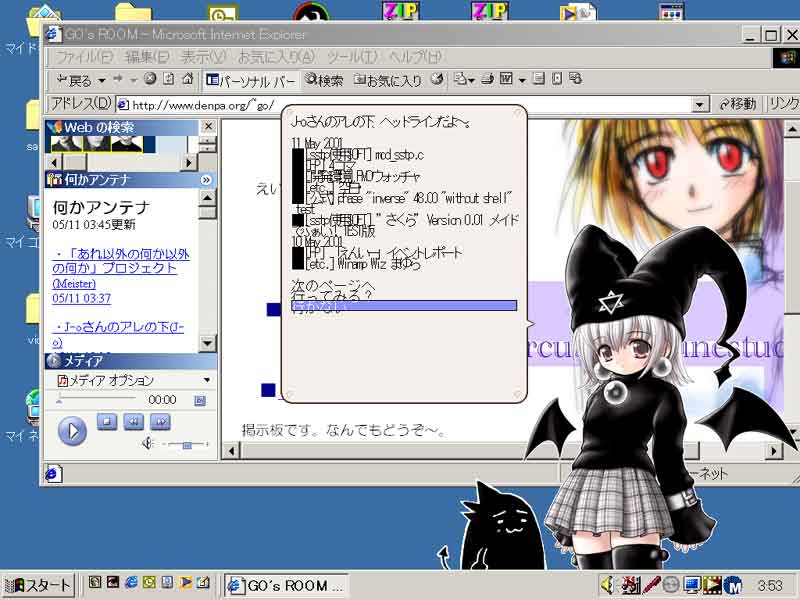Open the Back history dropdown arrow
This screenshot has width=800, height=600.
click(x=102, y=80)
